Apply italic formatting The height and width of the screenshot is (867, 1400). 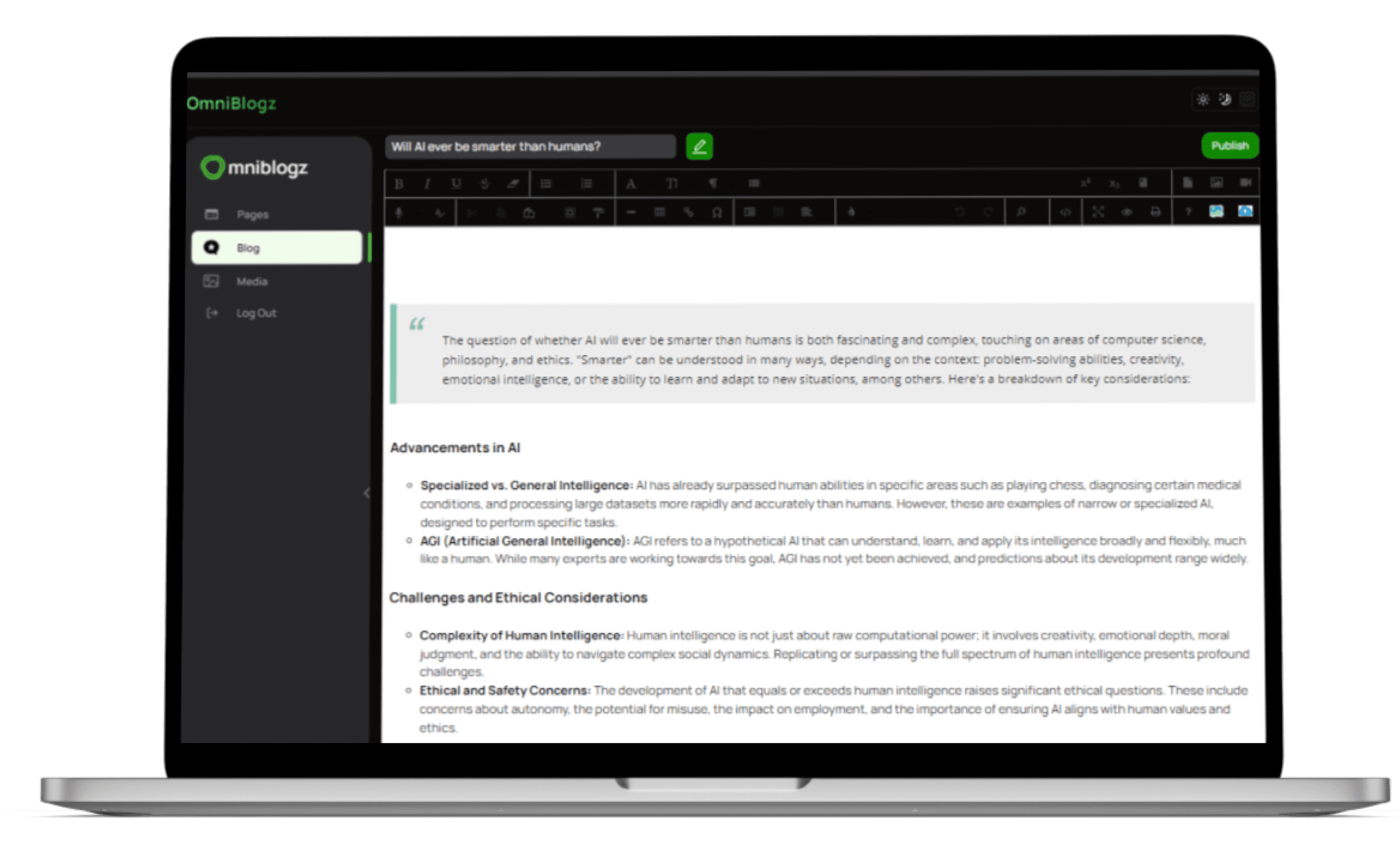(x=427, y=184)
